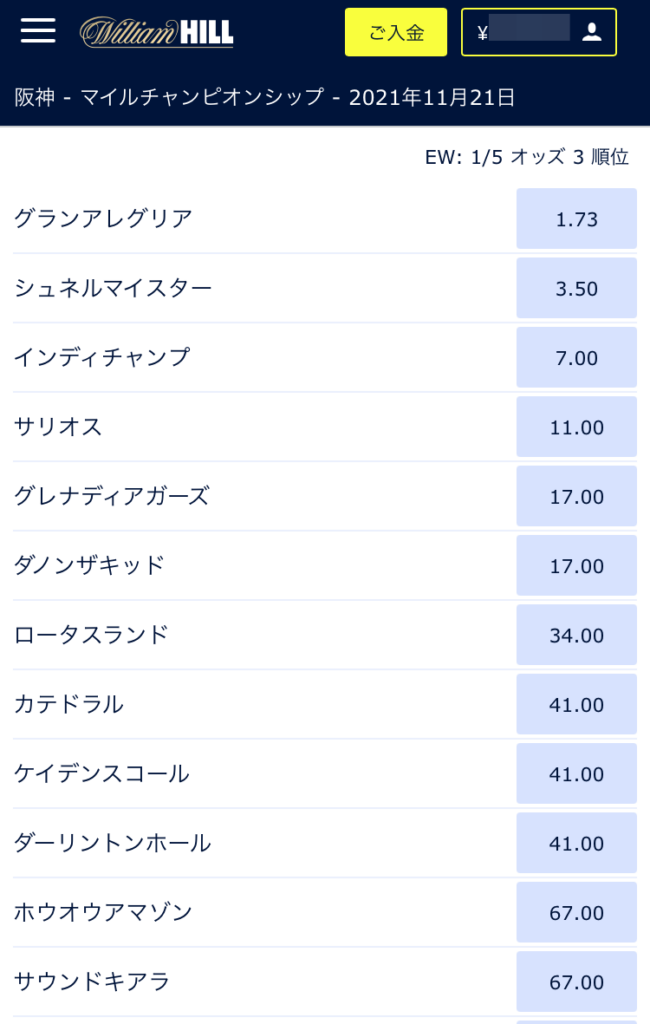
Task: Open the account profile icon
Action: [592, 32]
